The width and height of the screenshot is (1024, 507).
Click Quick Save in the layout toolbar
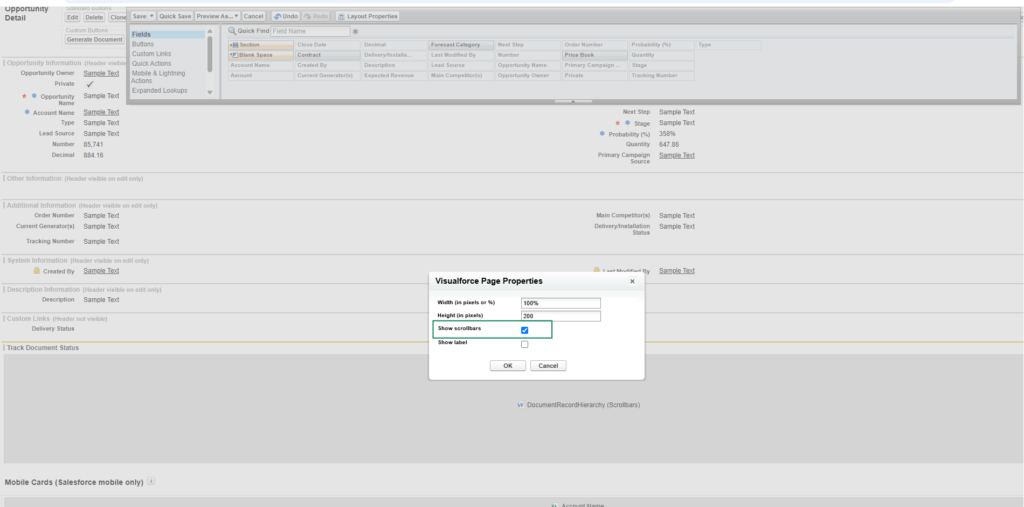point(175,16)
